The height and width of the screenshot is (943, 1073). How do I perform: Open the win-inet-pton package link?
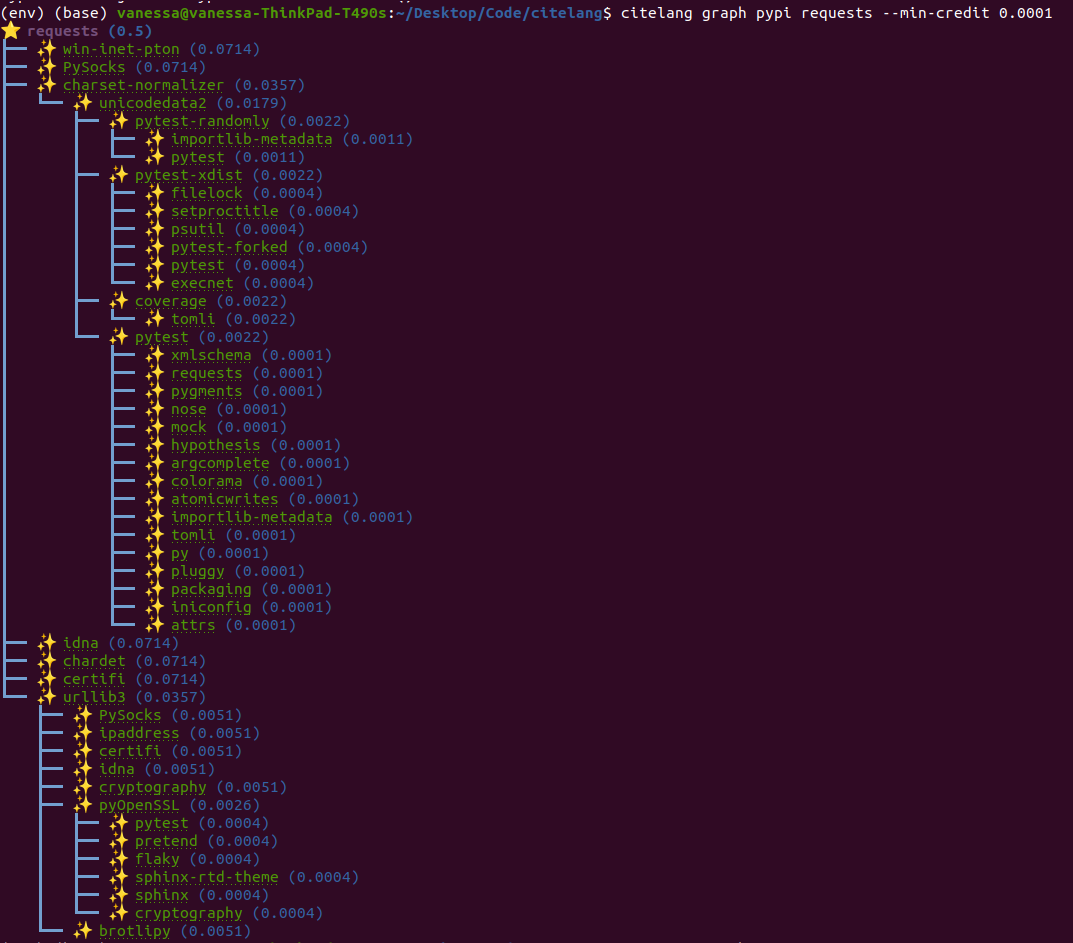pos(121,49)
